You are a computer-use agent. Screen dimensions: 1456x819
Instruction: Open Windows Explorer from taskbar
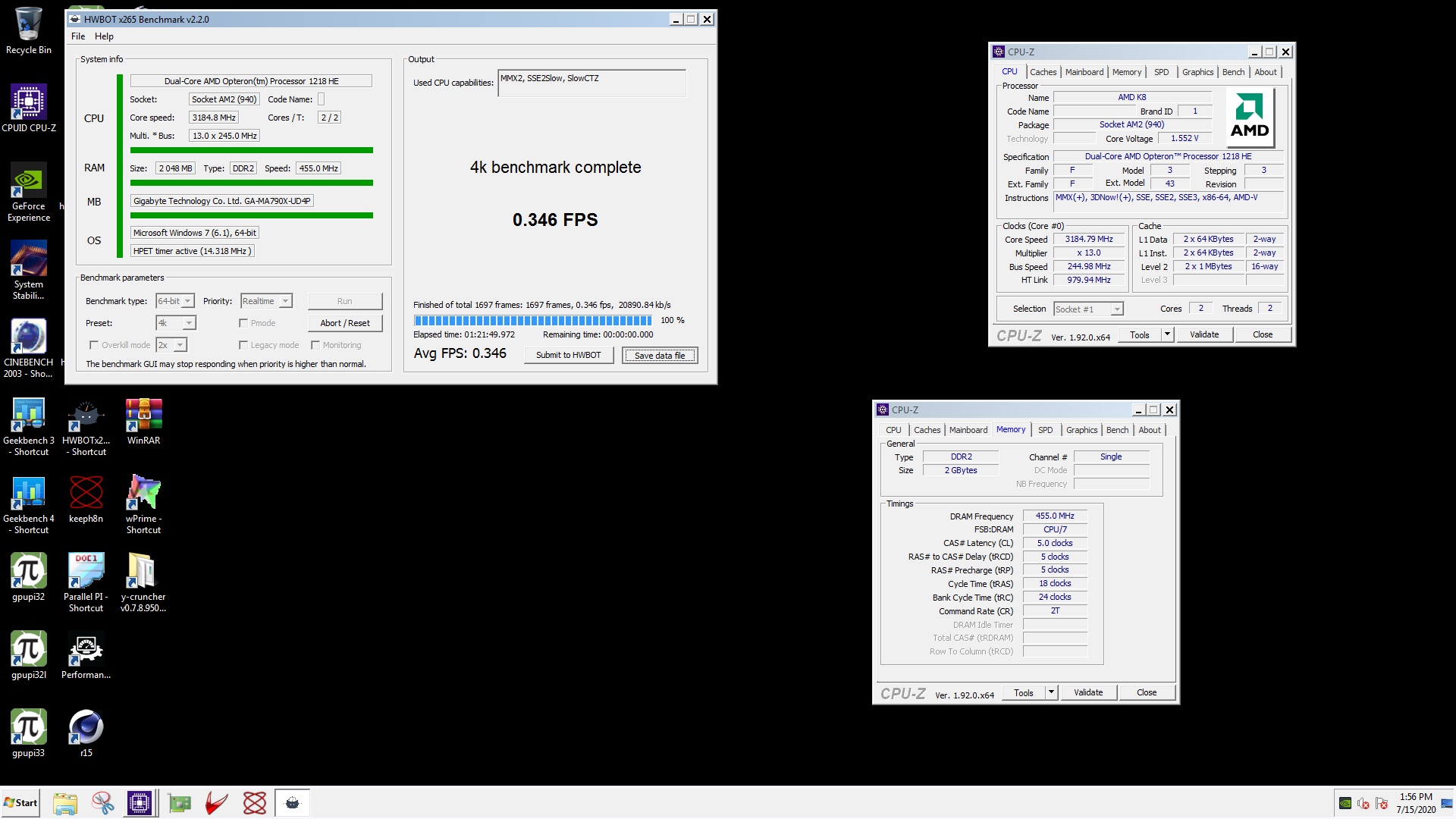click(65, 803)
